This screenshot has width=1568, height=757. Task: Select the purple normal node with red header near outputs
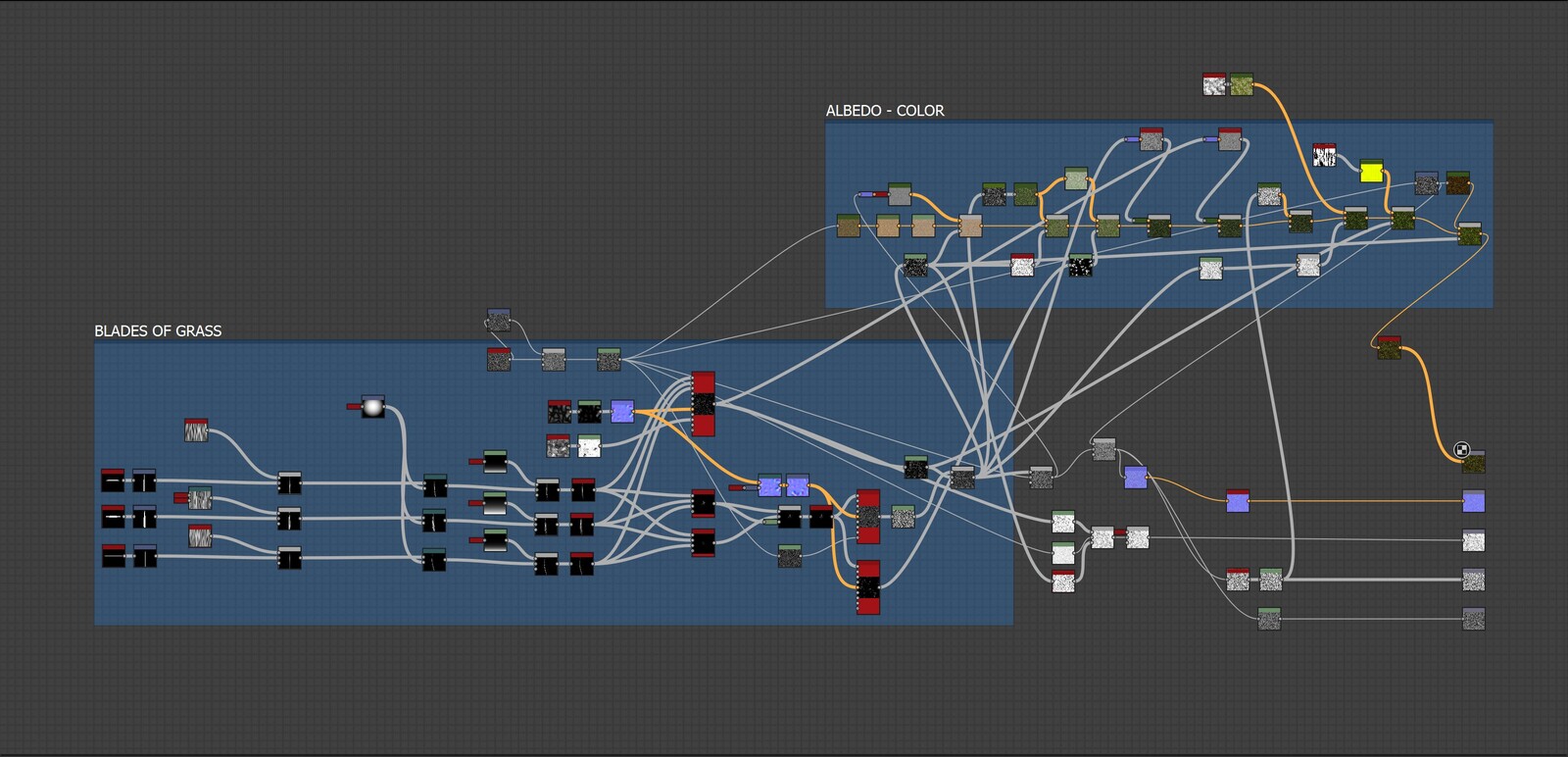tap(1238, 500)
